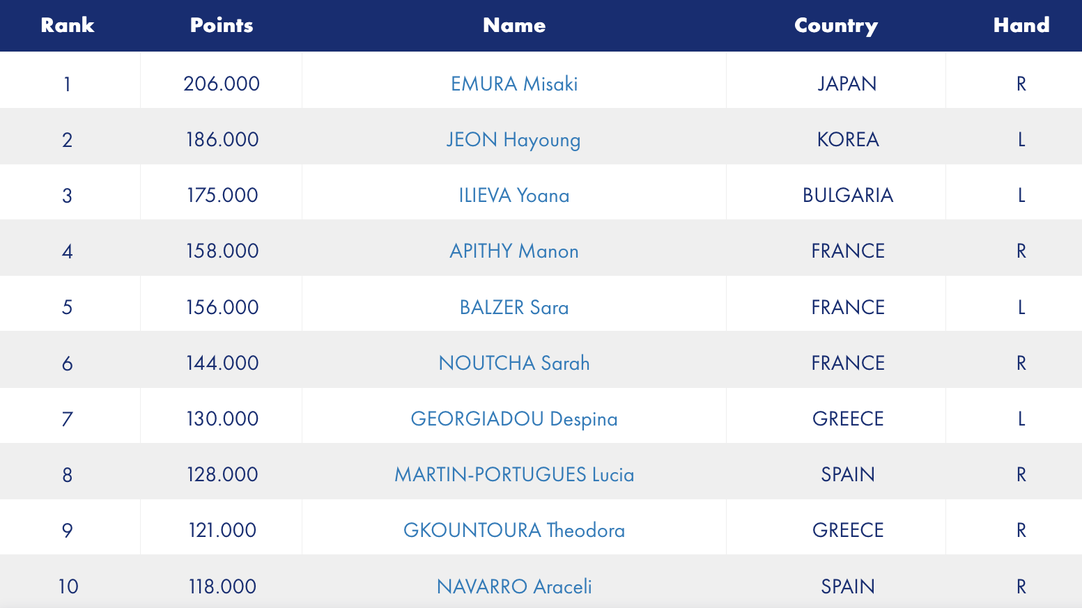Sort by the Country column header

(x=835, y=26)
